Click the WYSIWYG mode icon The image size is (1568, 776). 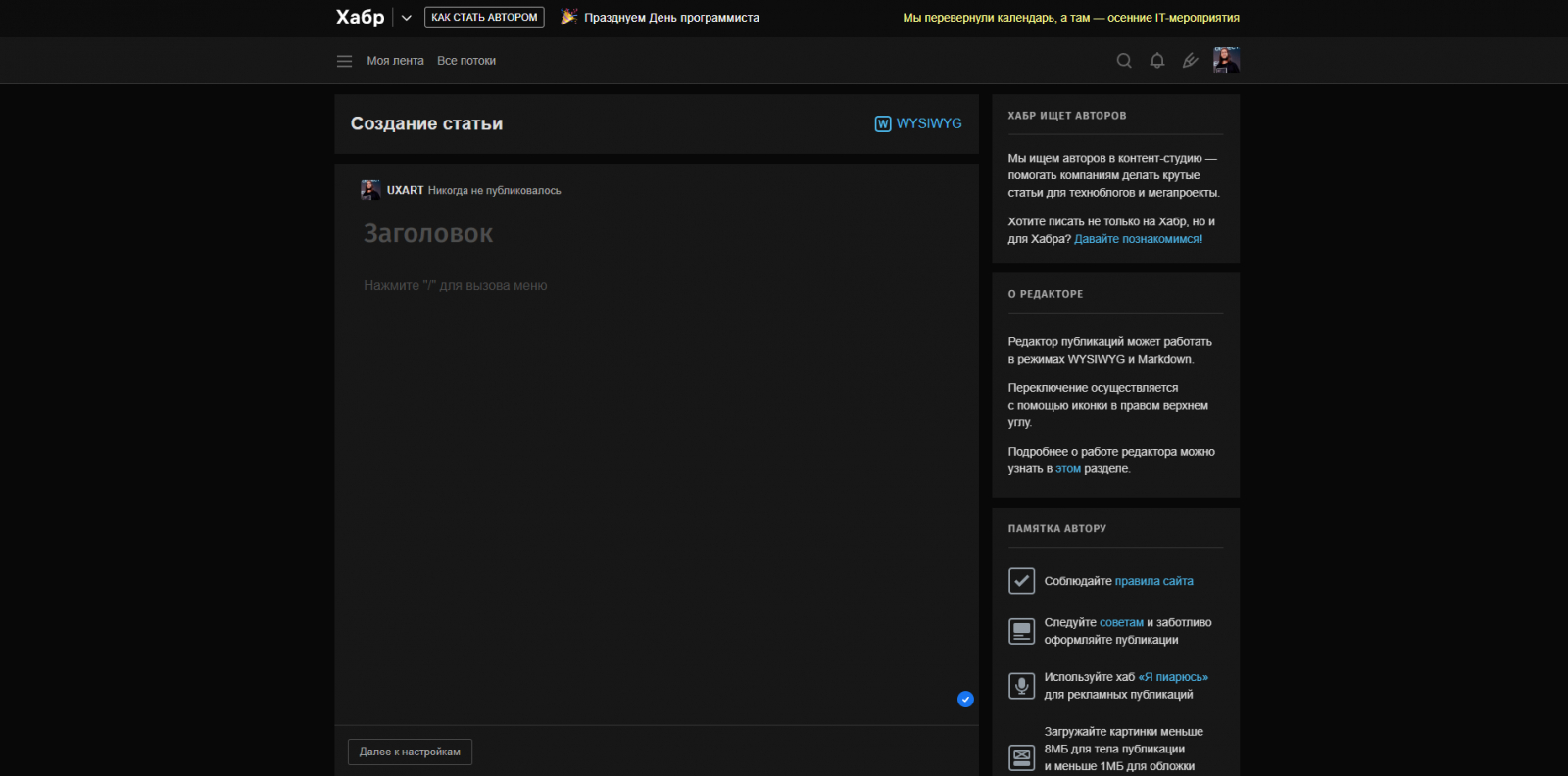[883, 123]
